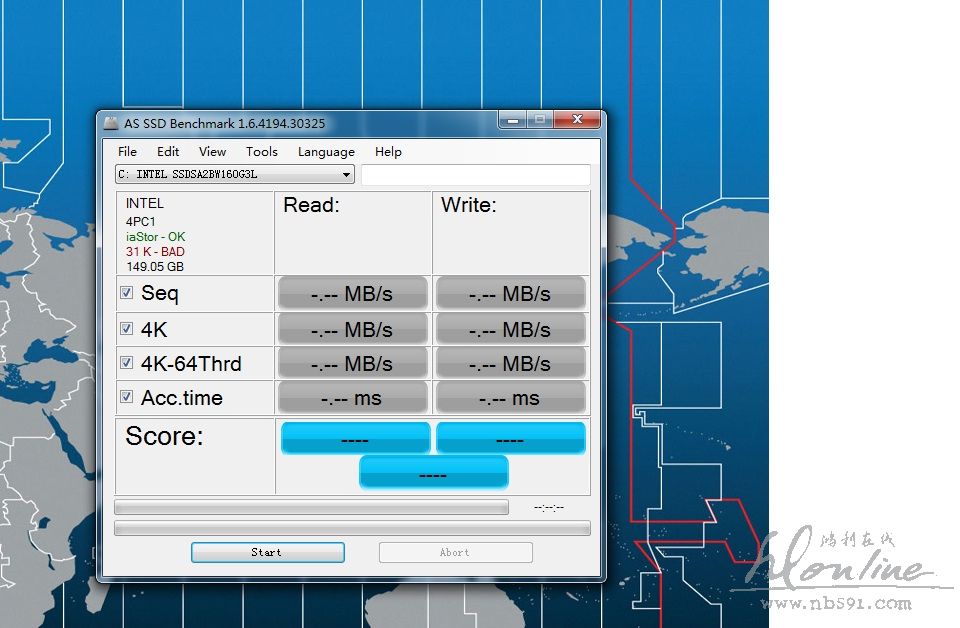This screenshot has height=628, width=960.
Task: Click the upper benchmark progress bar
Action: (311, 507)
